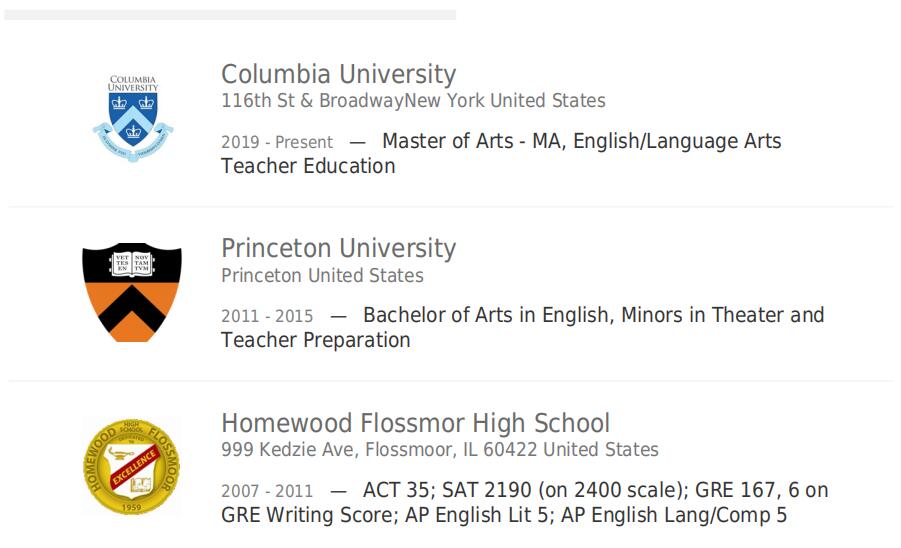Open the Princeton University heading
This screenshot has height=548, width=901.
(338, 248)
